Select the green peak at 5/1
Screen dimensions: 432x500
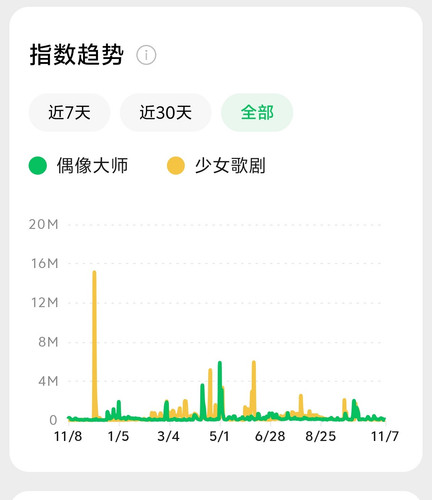click(x=220, y=390)
